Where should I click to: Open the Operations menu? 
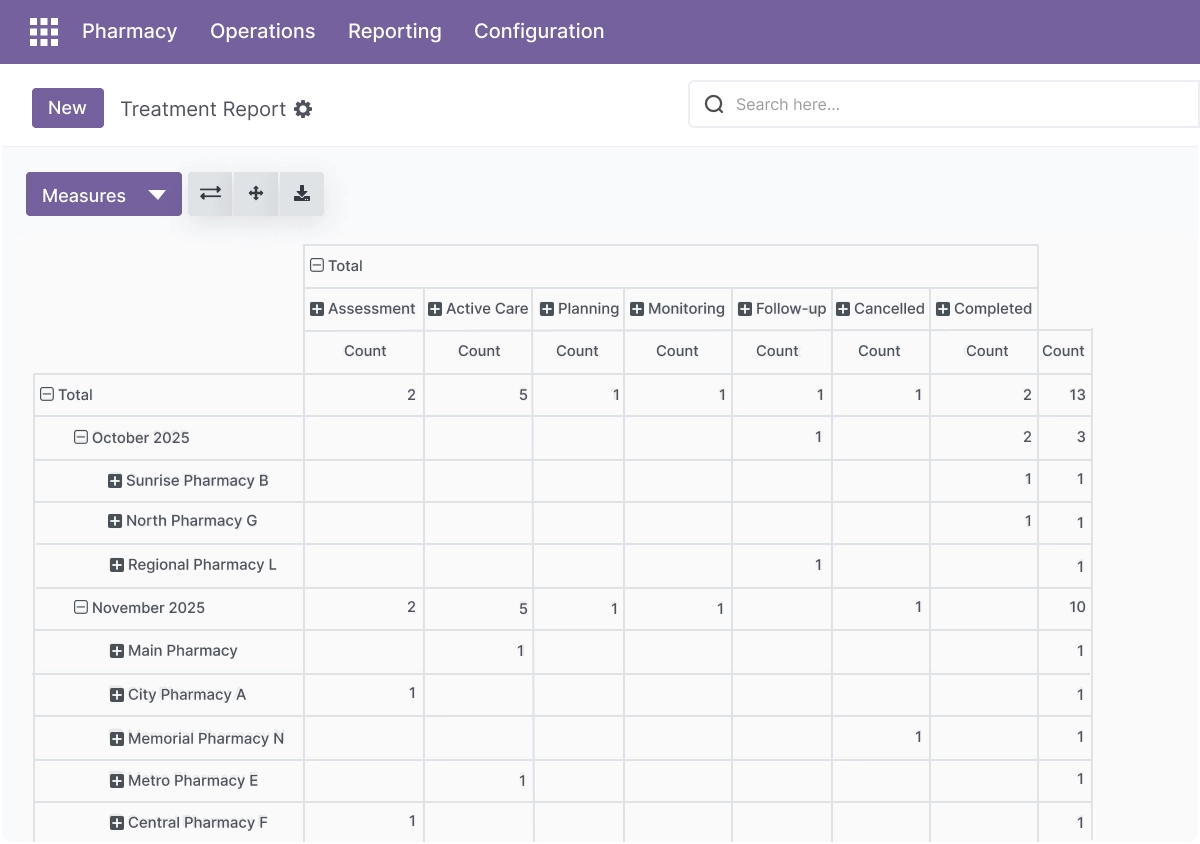coord(262,31)
